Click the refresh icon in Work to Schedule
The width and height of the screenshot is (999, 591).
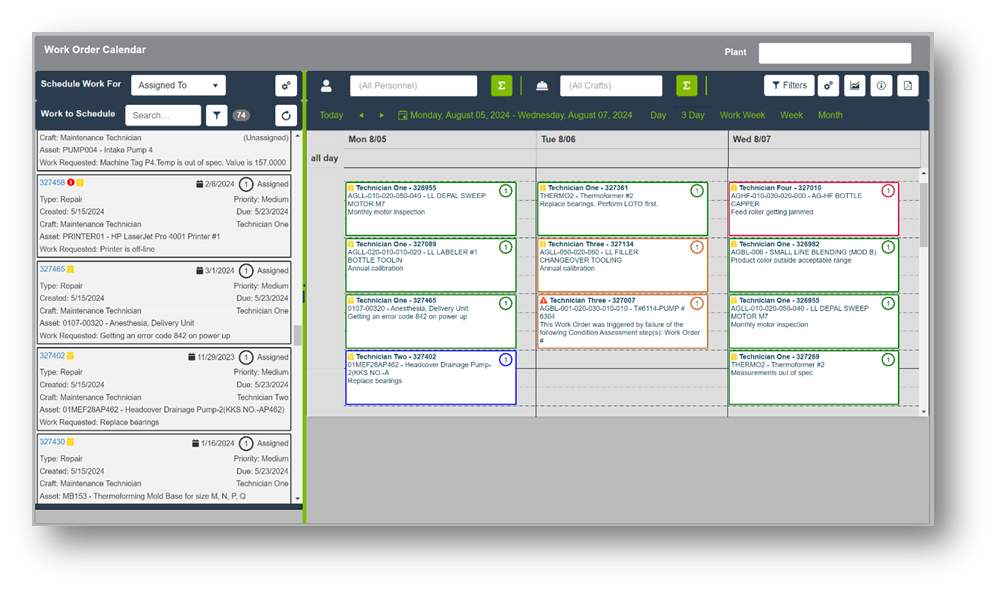[285, 115]
